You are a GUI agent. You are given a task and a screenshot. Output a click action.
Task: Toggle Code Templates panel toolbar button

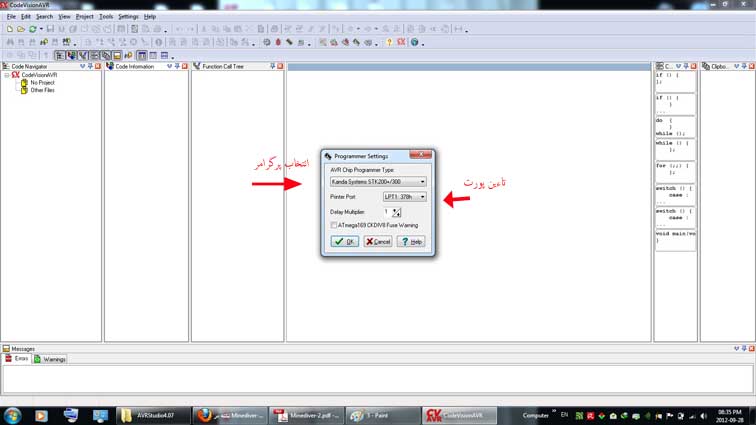[x=94, y=55]
